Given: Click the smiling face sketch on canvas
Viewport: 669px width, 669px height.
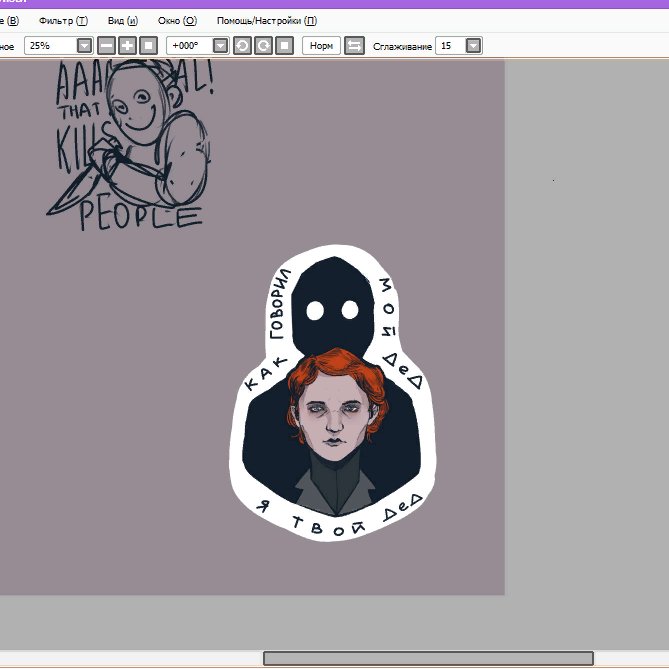Looking at the screenshot, I should coord(136,105).
